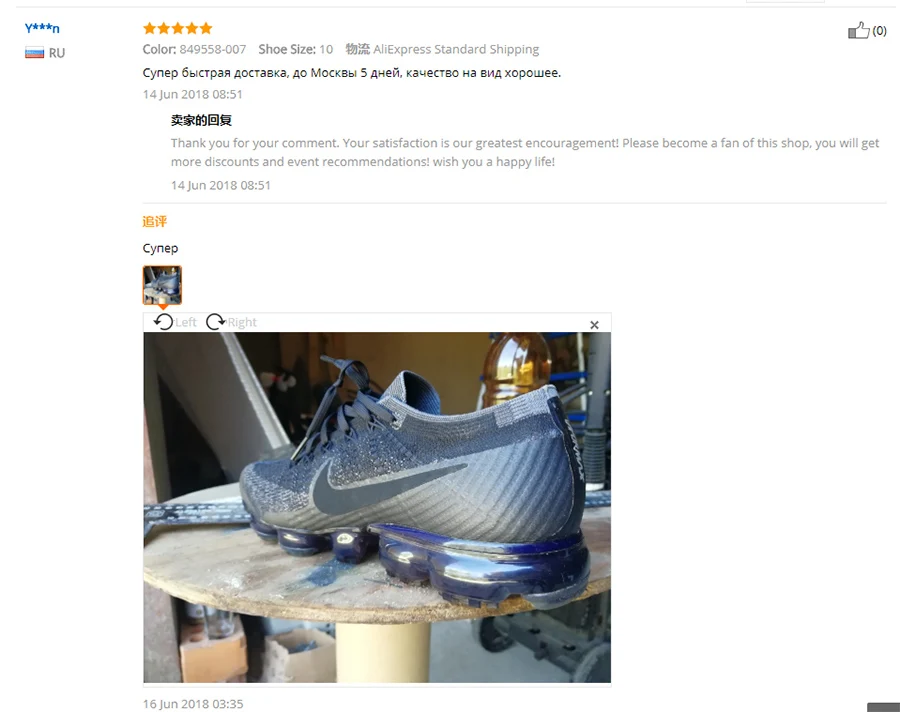Open reviewer profile Y***n

click(42, 28)
